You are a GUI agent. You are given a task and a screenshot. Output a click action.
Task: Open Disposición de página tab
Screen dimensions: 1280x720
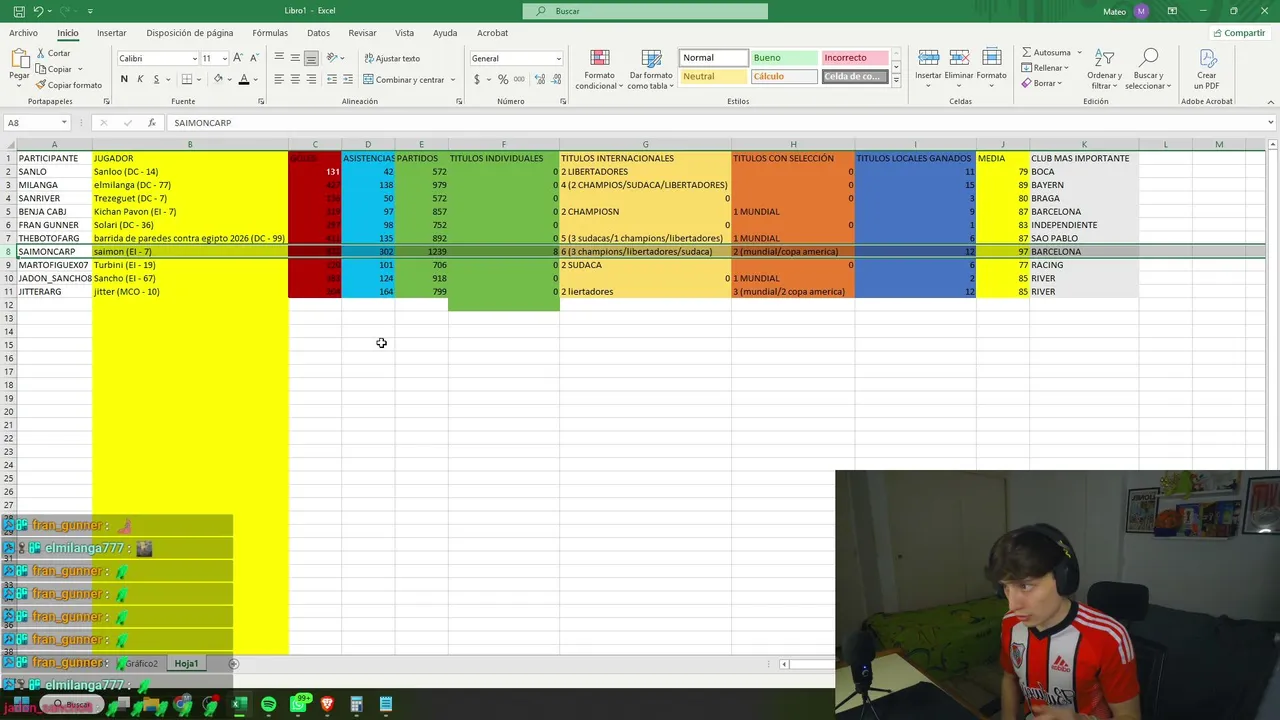(190, 33)
